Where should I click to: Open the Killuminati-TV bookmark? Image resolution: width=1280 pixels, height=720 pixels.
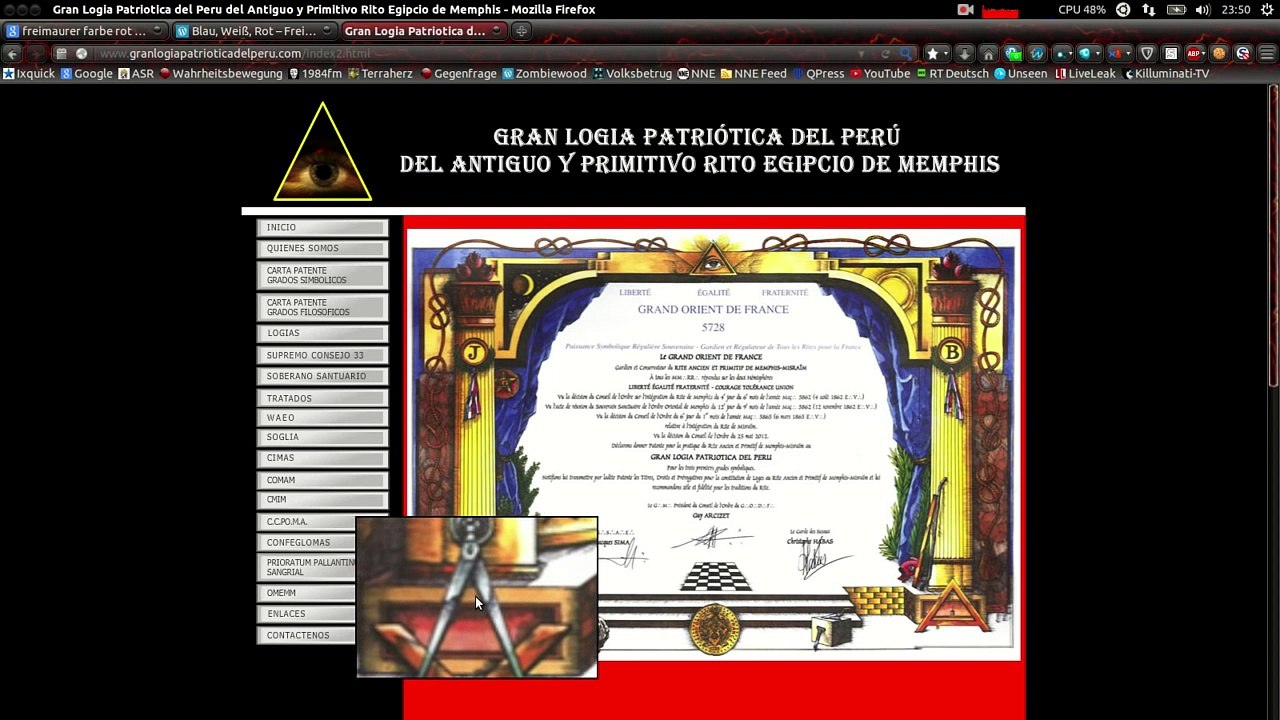point(1167,74)
